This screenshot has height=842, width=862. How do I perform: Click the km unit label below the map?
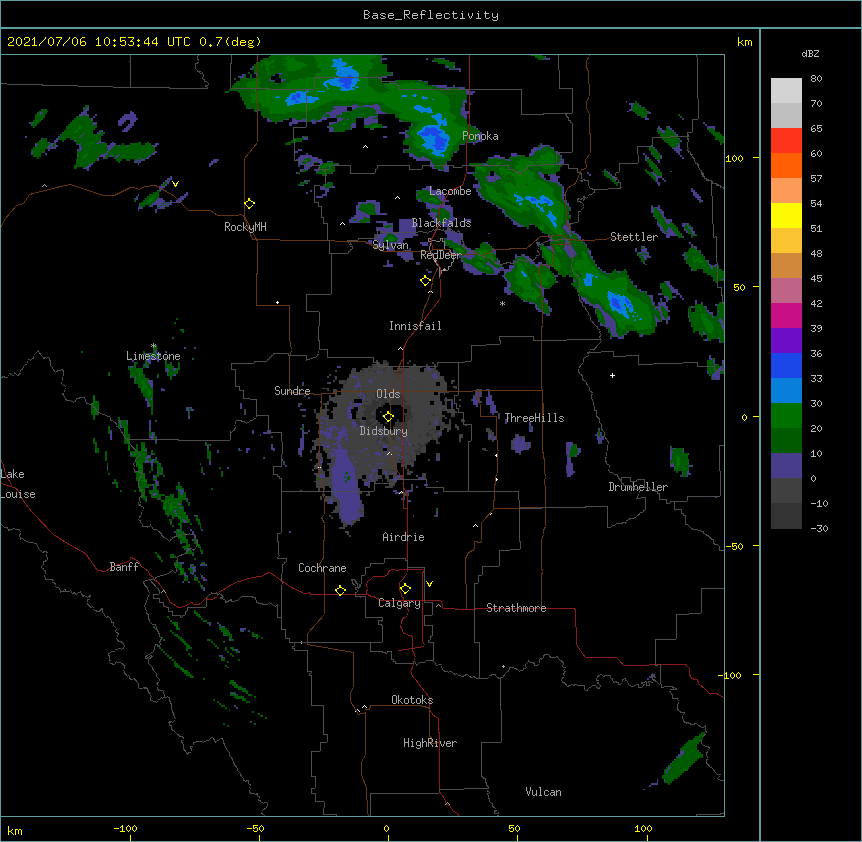point(15,830)
